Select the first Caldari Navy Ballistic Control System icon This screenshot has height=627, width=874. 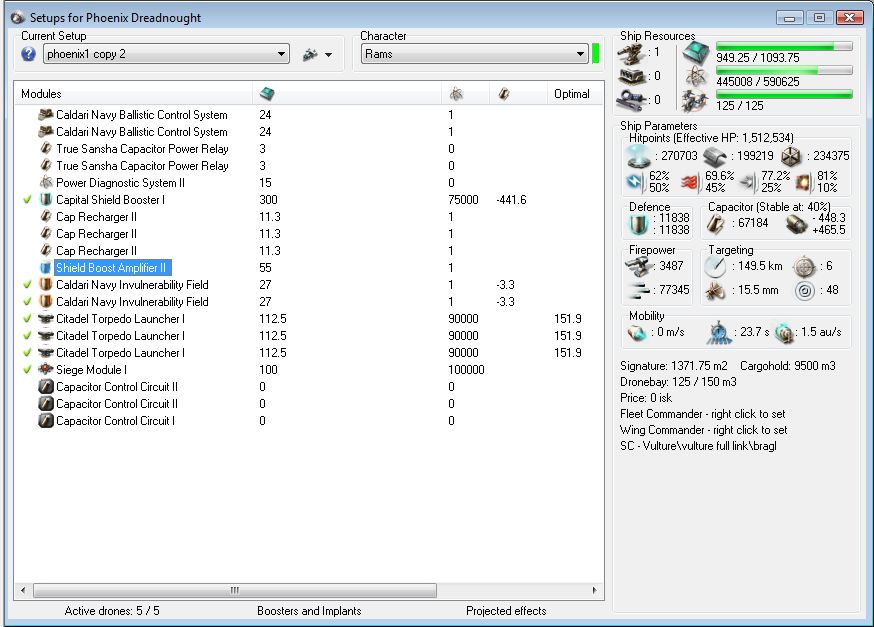point(46,115)
